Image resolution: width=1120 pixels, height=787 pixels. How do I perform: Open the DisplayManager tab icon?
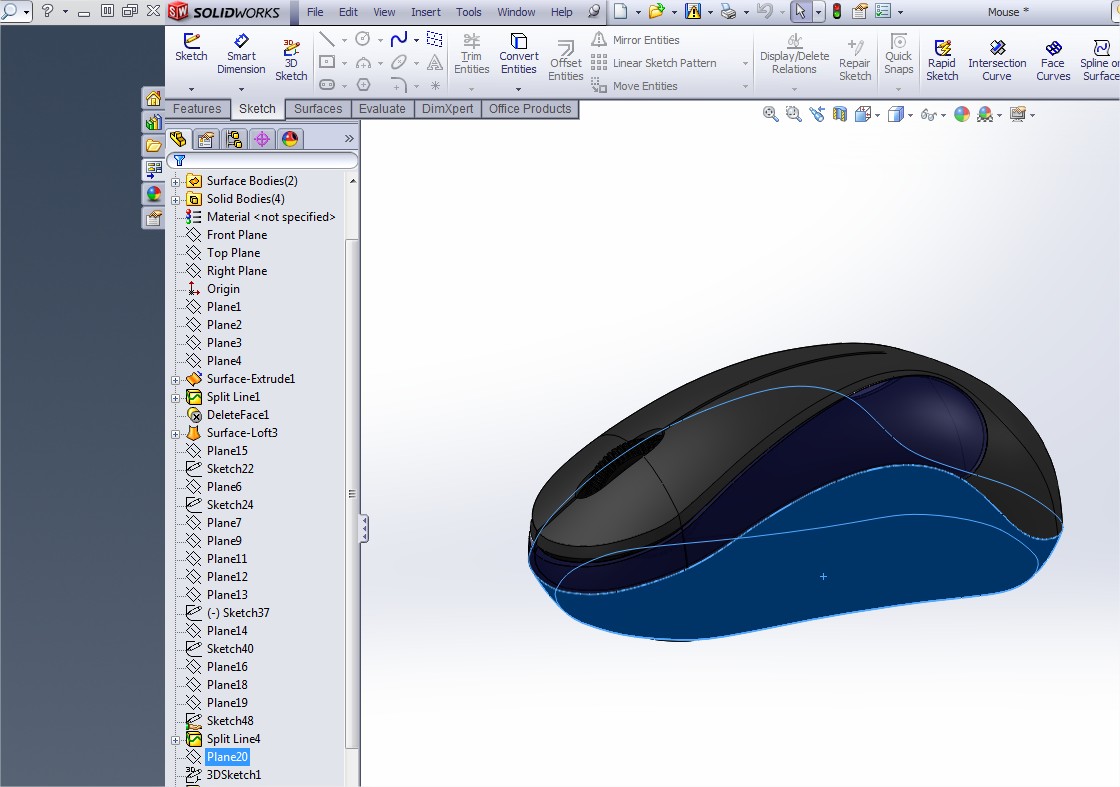click(289, 139)
